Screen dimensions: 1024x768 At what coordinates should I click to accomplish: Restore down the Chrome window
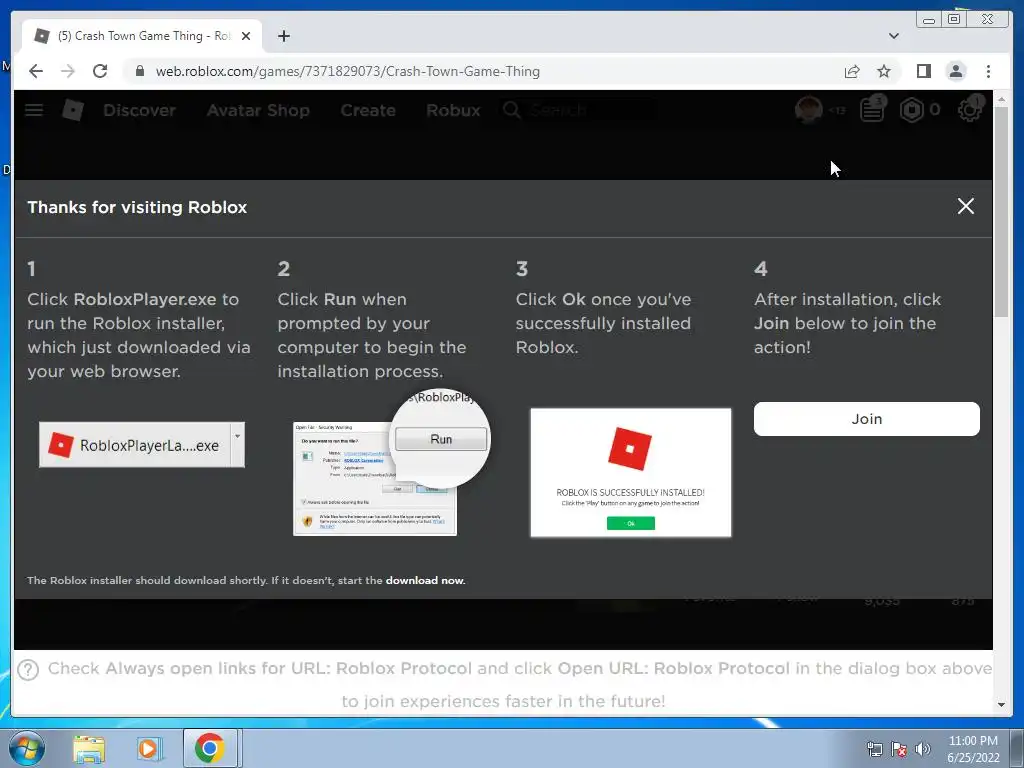[x=953, y=20]
